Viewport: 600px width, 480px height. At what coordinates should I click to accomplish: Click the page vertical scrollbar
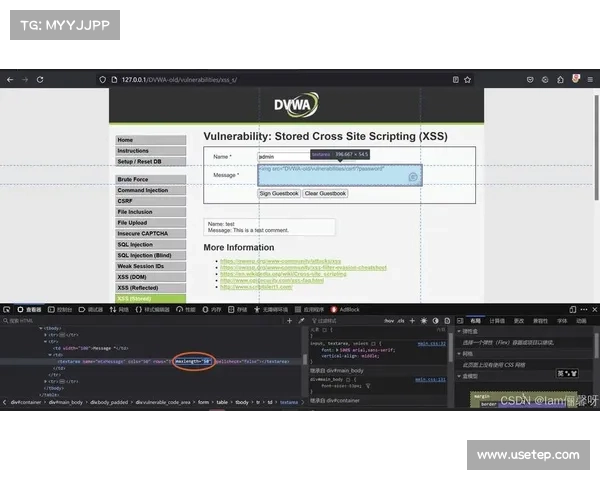pos(597,147)
